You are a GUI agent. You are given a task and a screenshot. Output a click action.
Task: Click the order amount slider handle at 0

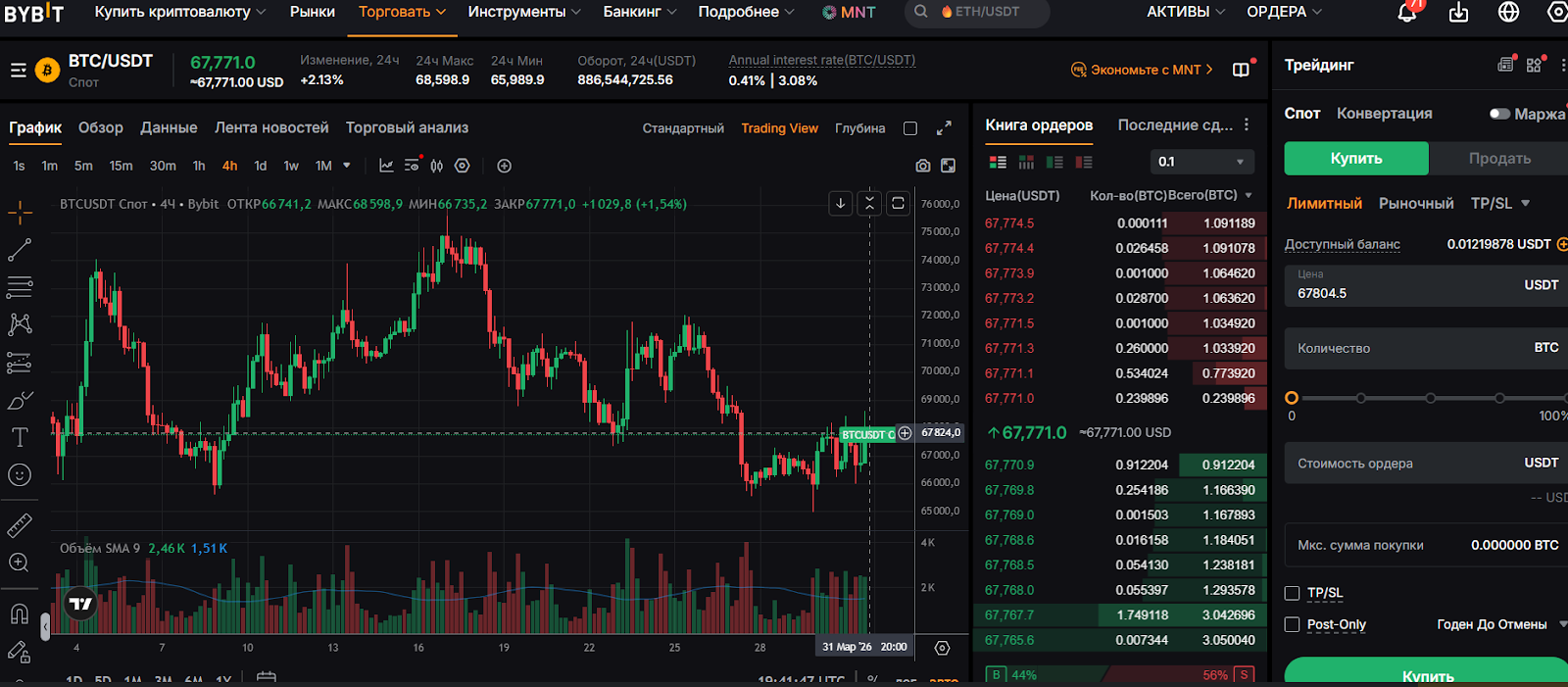pyautogui.click(x=1292, y=398)
